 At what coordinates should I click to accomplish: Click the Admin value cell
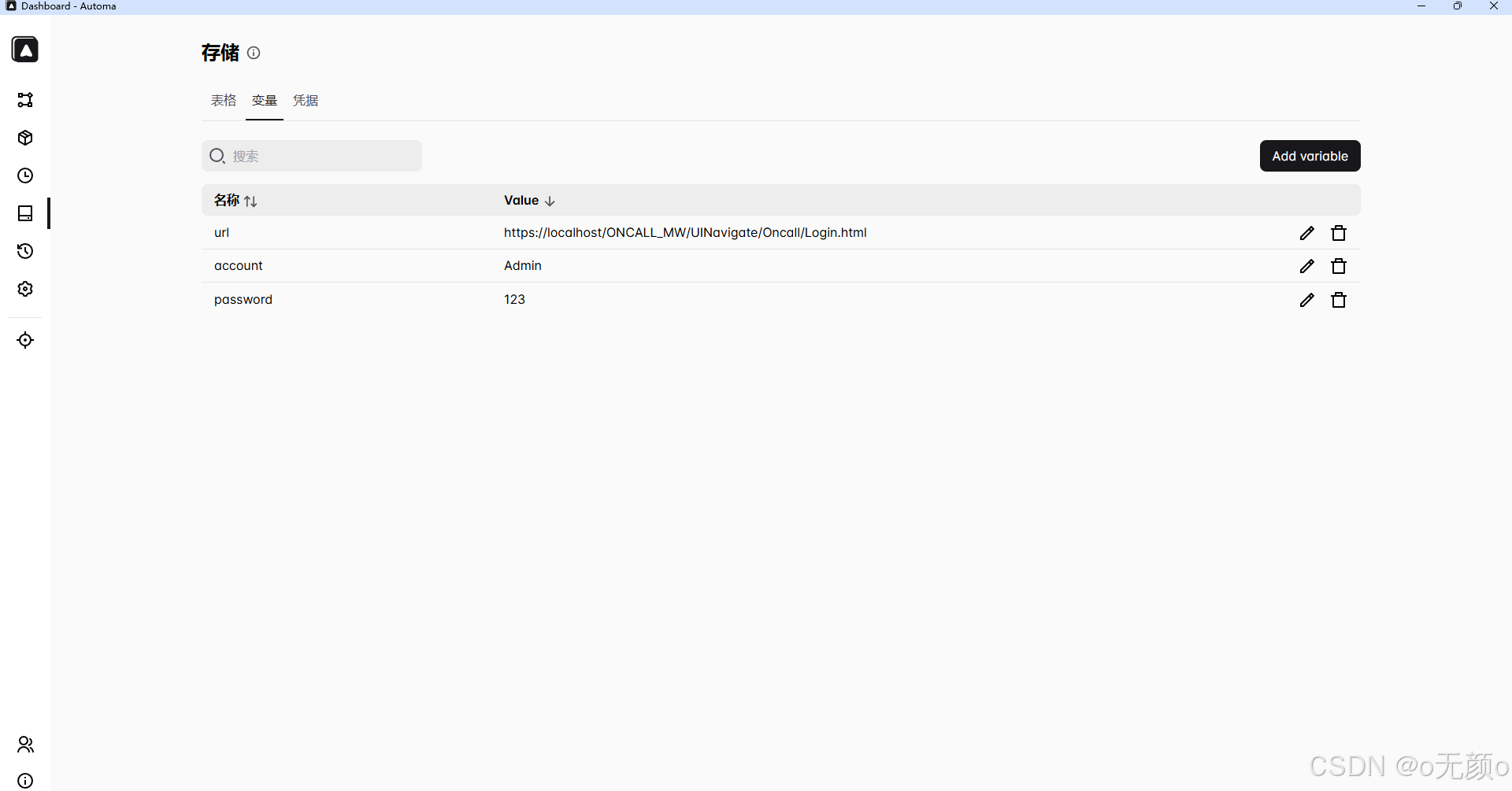pyautogui.click(x=523, y=266)
